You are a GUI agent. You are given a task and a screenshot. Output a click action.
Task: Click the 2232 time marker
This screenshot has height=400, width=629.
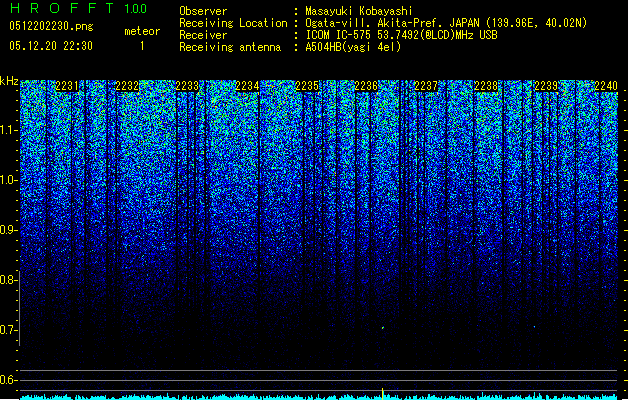(x=127, y=86)
